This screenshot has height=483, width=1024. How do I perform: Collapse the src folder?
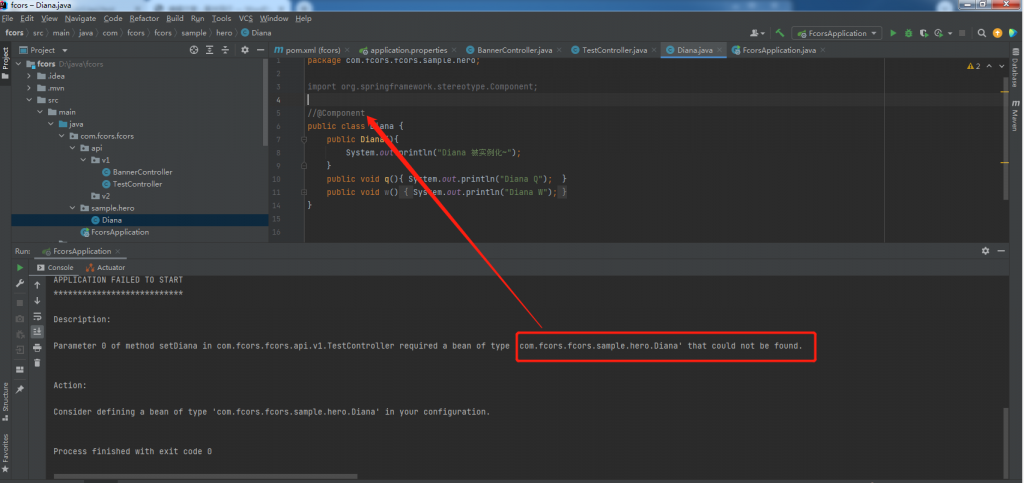[x=29, y=100]
